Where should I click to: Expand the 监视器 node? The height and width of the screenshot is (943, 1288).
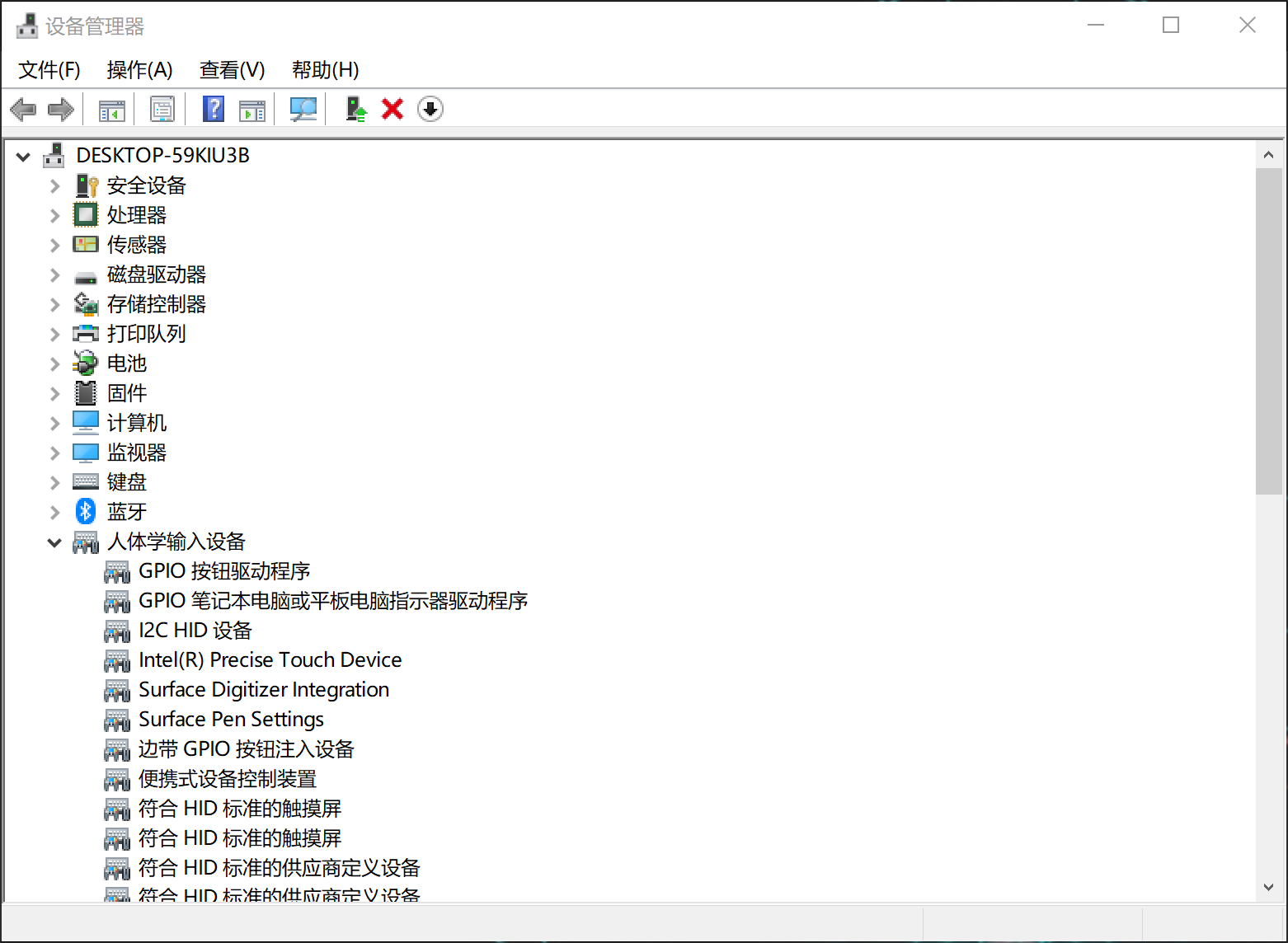[x=54, y=453]
